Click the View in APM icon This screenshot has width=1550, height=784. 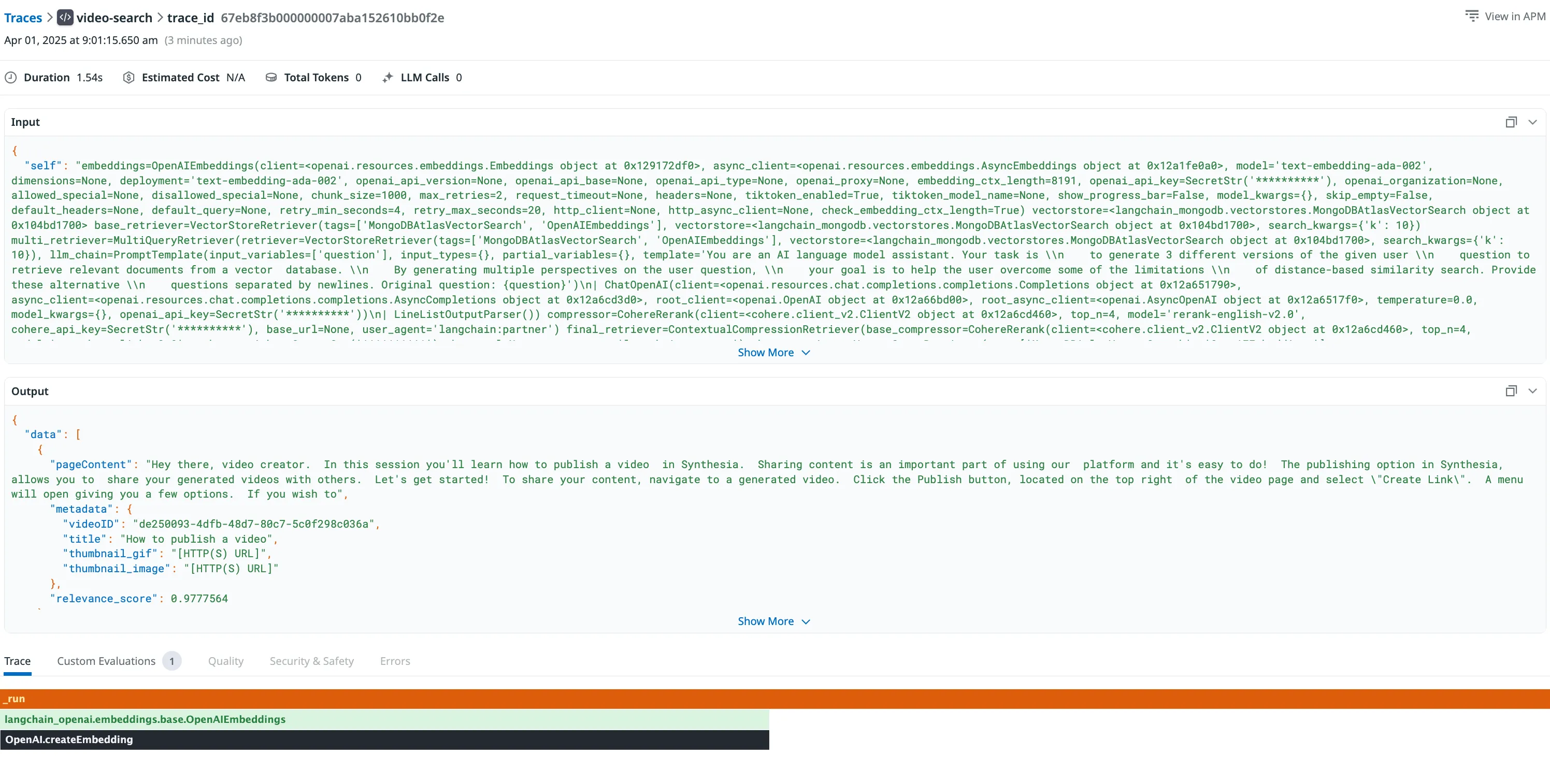1471,16
